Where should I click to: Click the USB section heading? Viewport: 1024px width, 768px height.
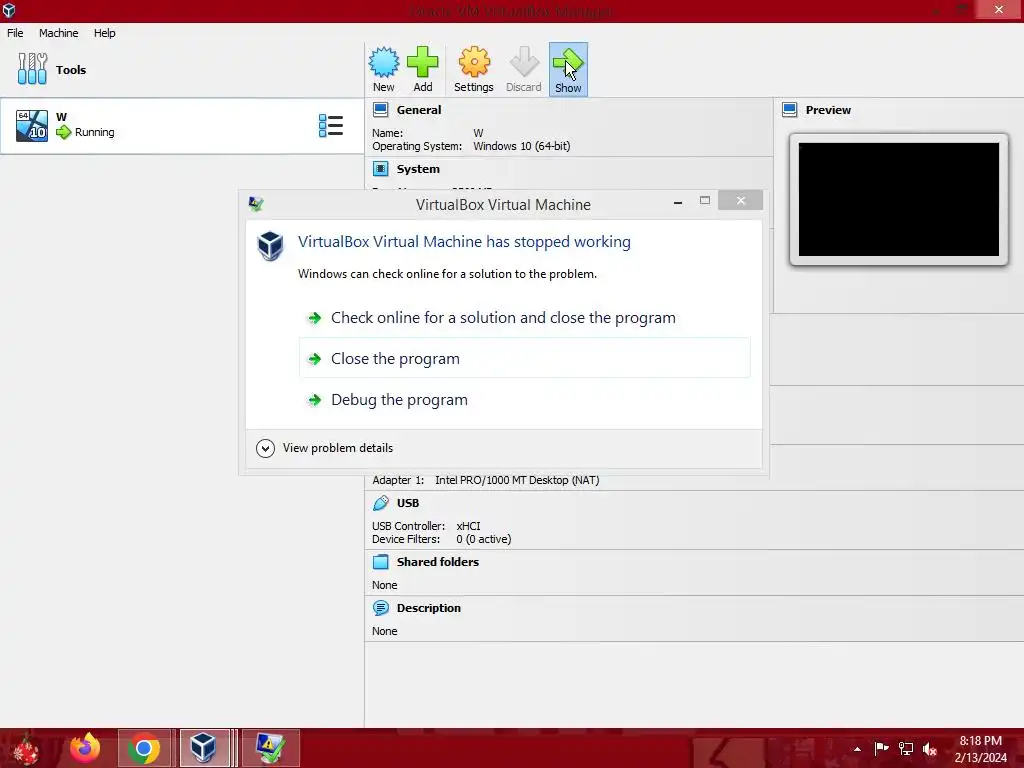pos(408,503)
